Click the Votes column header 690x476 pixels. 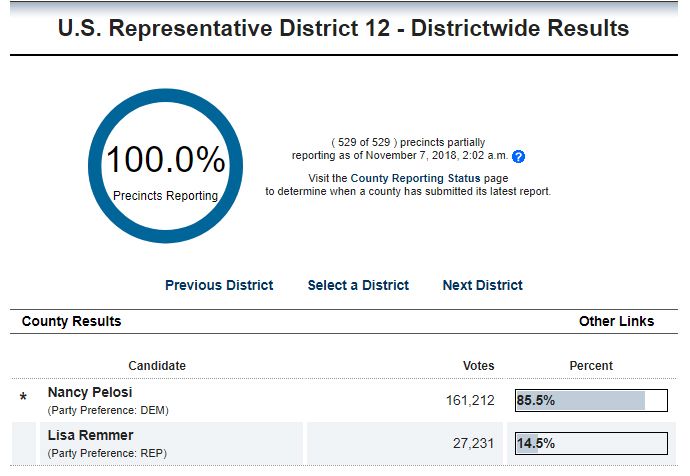479,366
